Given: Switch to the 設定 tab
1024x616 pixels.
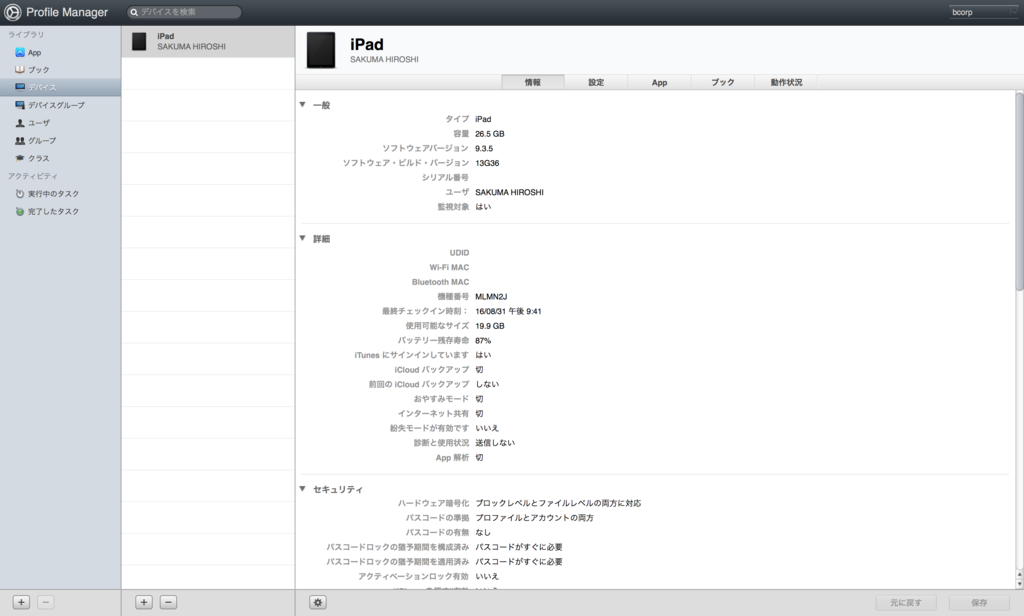Looking at the screenshot, I should coord(596,82).
